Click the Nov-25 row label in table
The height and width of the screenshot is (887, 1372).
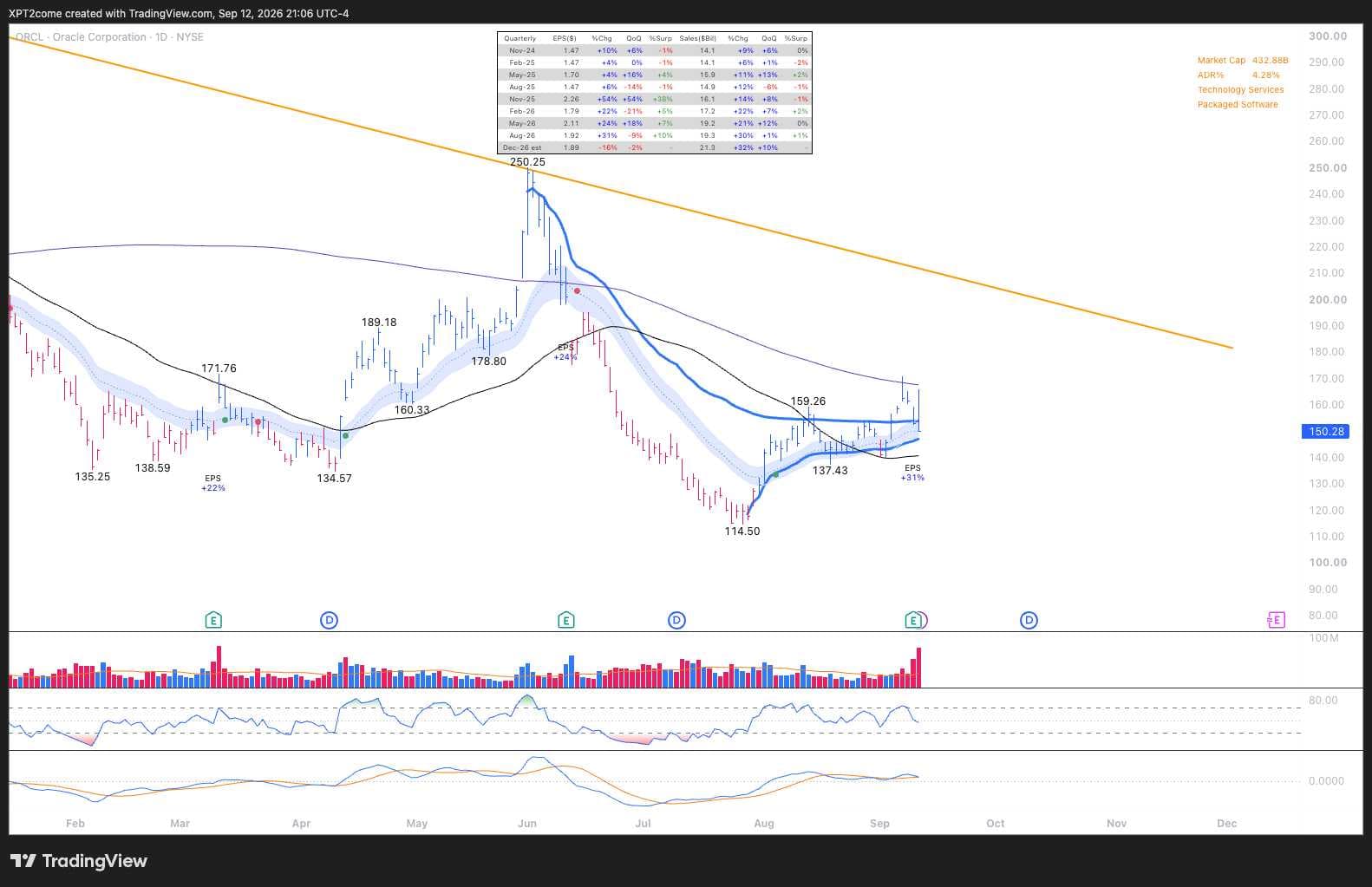coord(522,100)
